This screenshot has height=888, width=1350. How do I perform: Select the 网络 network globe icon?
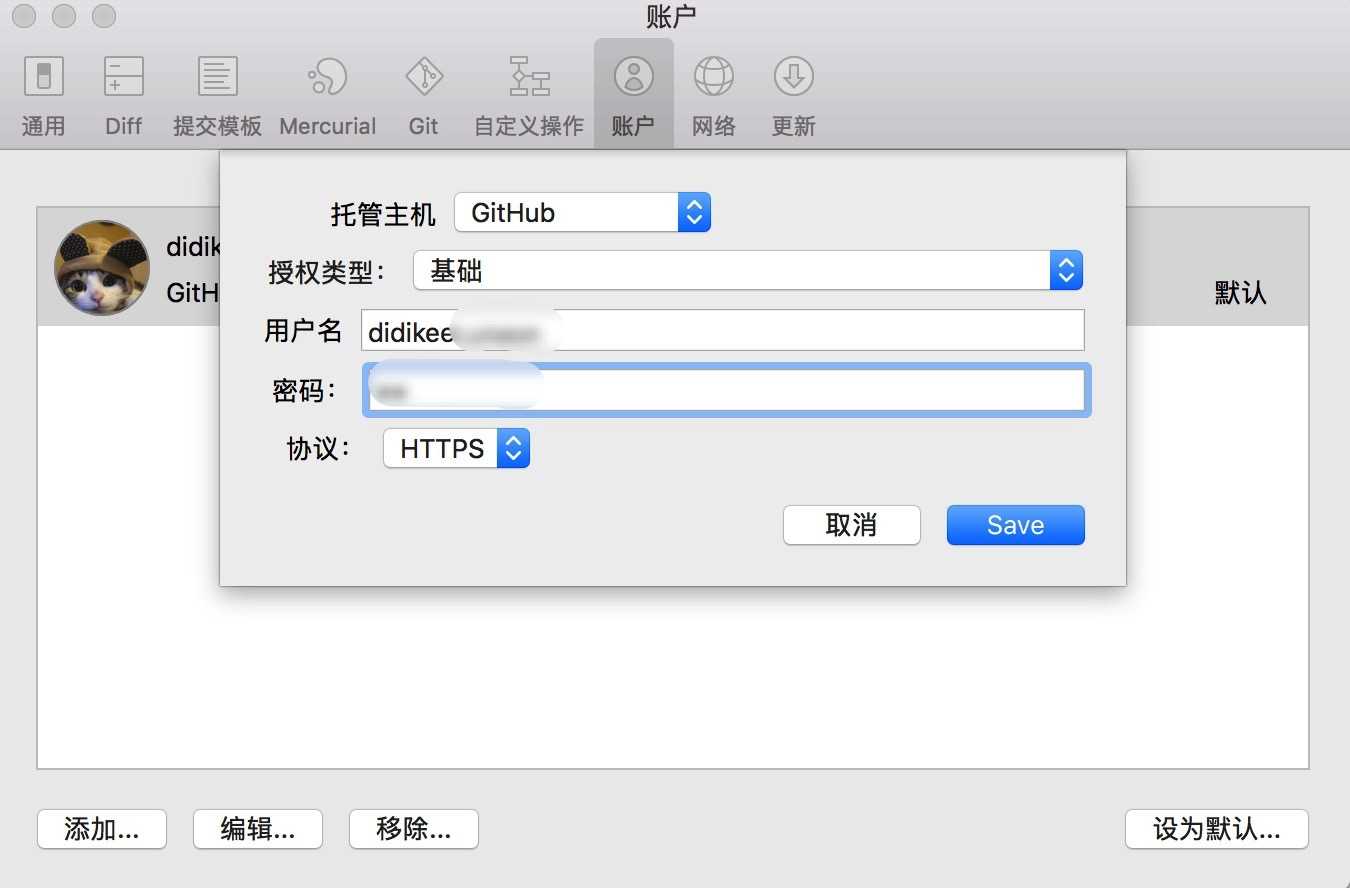pyautogui.click(x=714, y=96)
